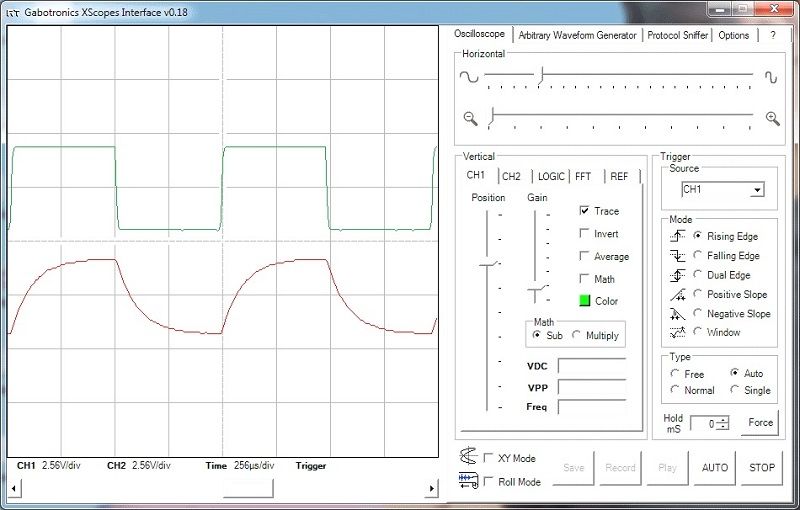Click the horizontal time base slider handle
The width and height of the screenshot is (800, 510).
[x=541, y=75]
